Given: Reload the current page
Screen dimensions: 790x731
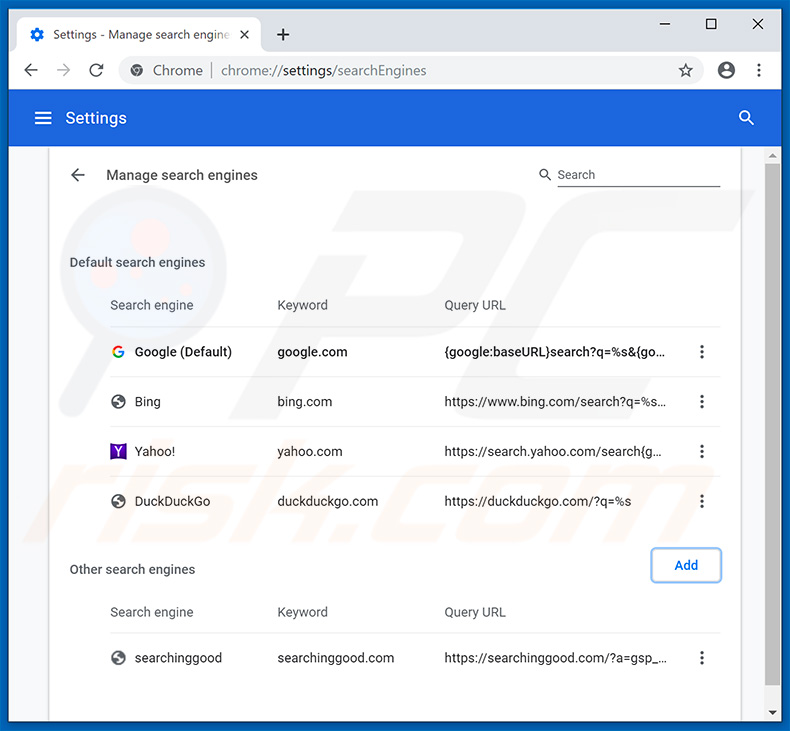Looking at the screenshot, I should (x=96, y=70).
